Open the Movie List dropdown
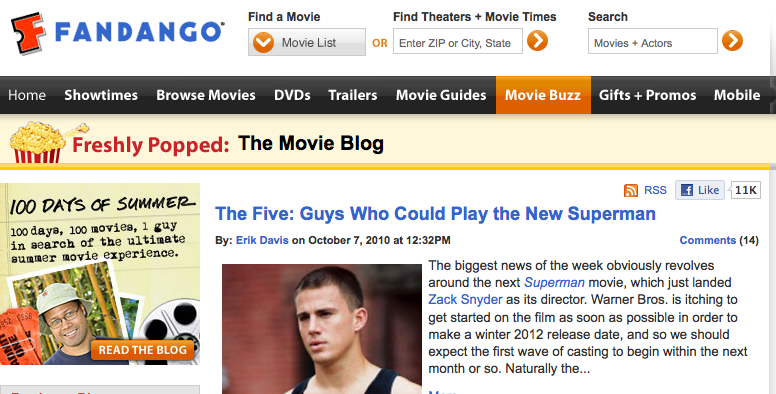The image size is (776, 394). [307, 42]
